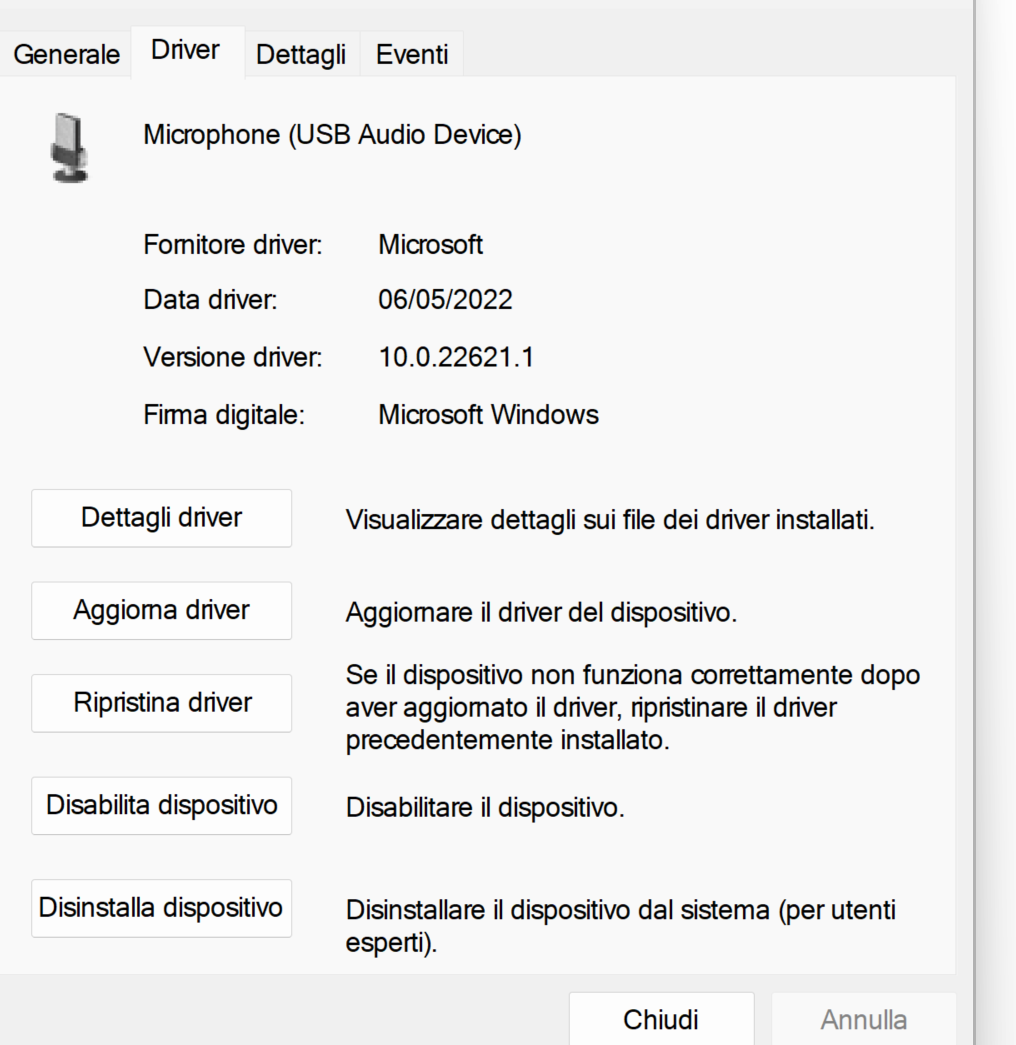Roll back with Ripristina driver

(x=161, y=703)
